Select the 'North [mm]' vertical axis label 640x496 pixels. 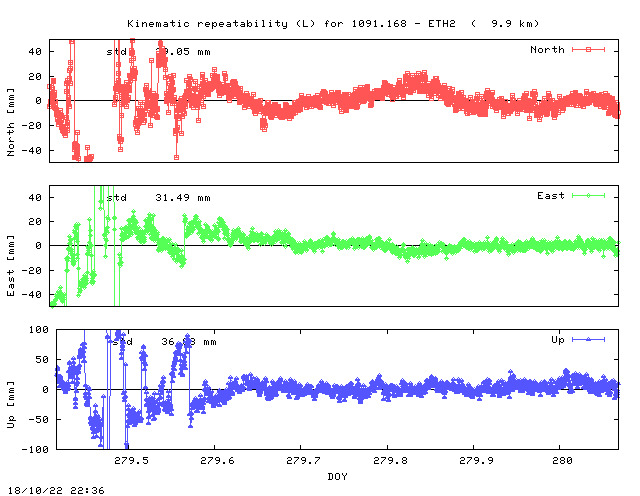pyautogui.click(x=11, y=122)
